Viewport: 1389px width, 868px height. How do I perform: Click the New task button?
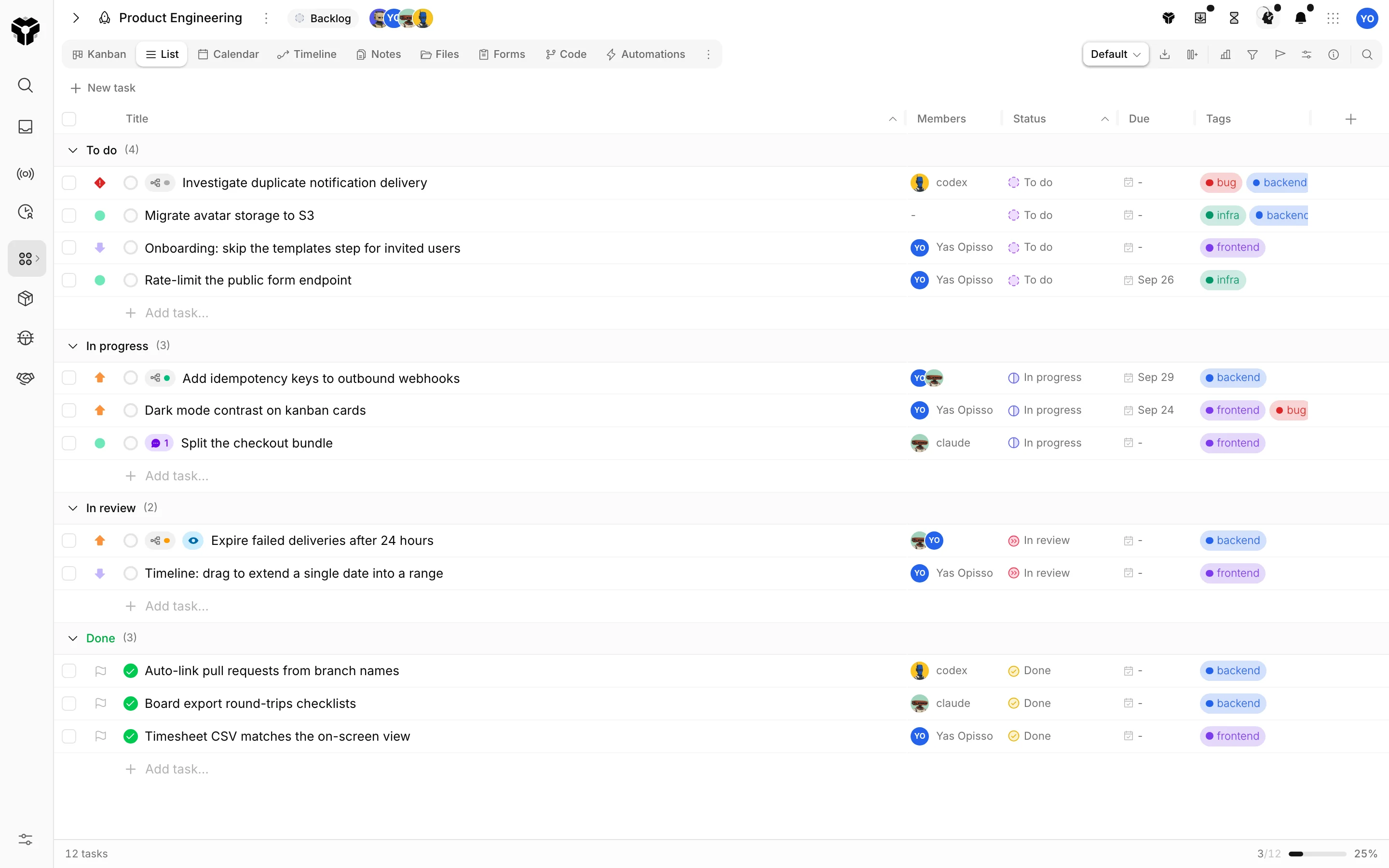coord(103,88)
